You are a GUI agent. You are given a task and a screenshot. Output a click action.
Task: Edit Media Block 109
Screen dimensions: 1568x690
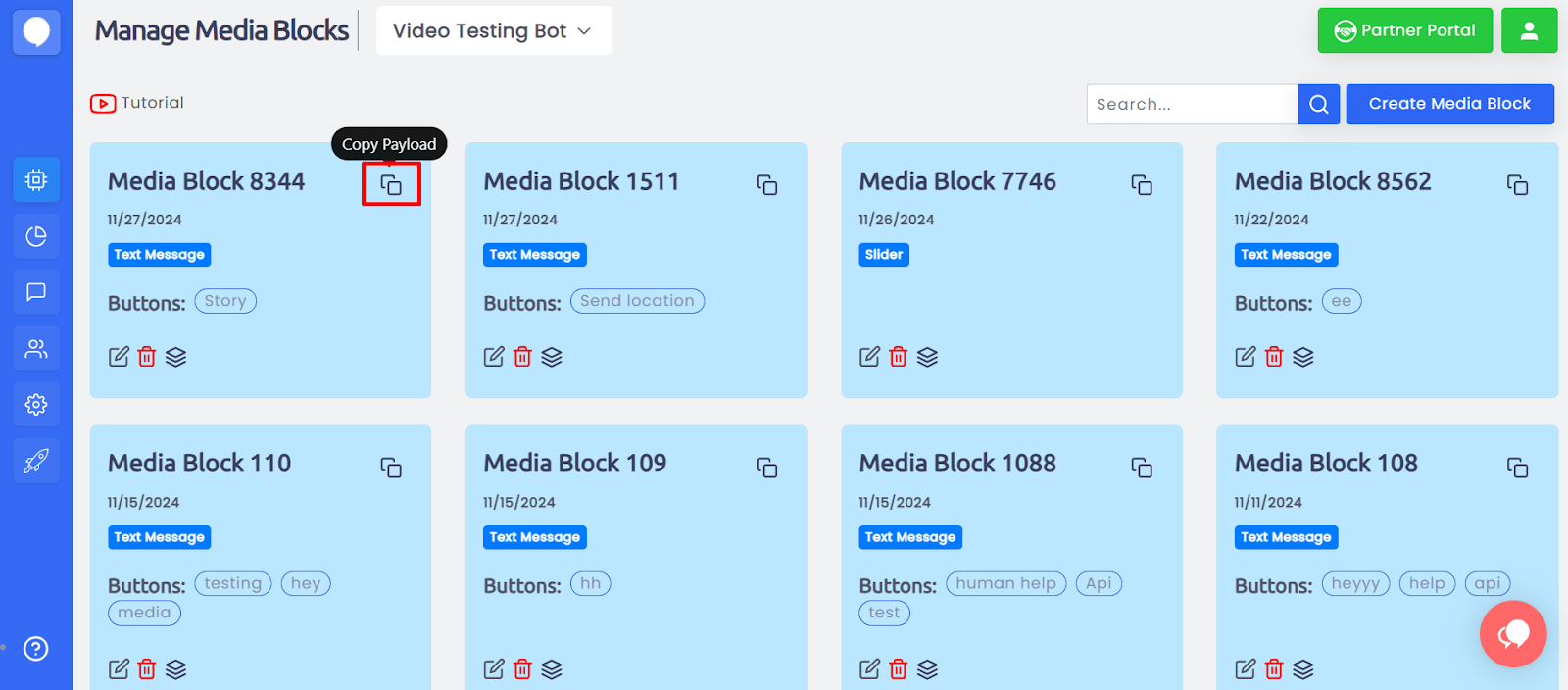pos(494,669)
